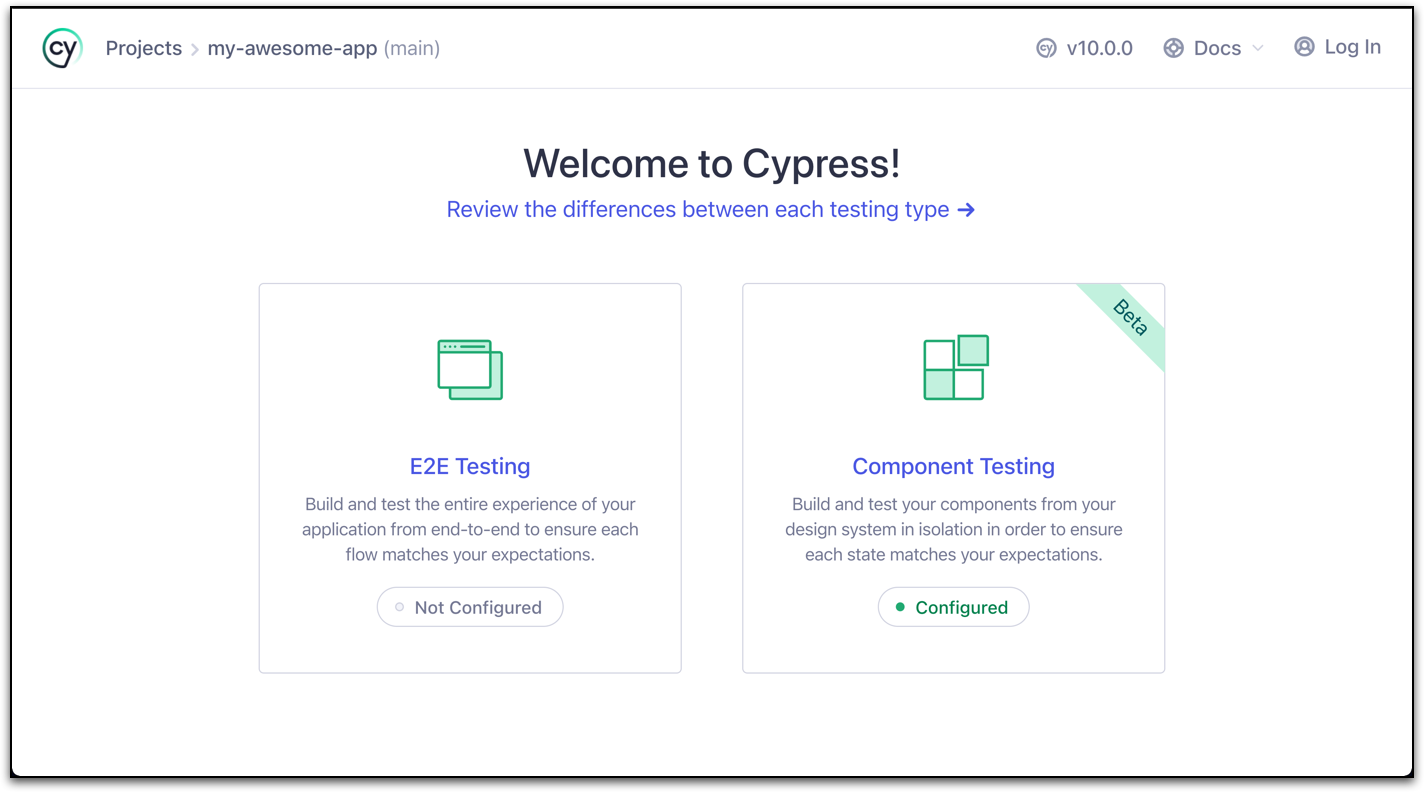The image size is (1424, 792).
Task: Toggle the Configured status on Component Testing
Action: coord(953,607)
